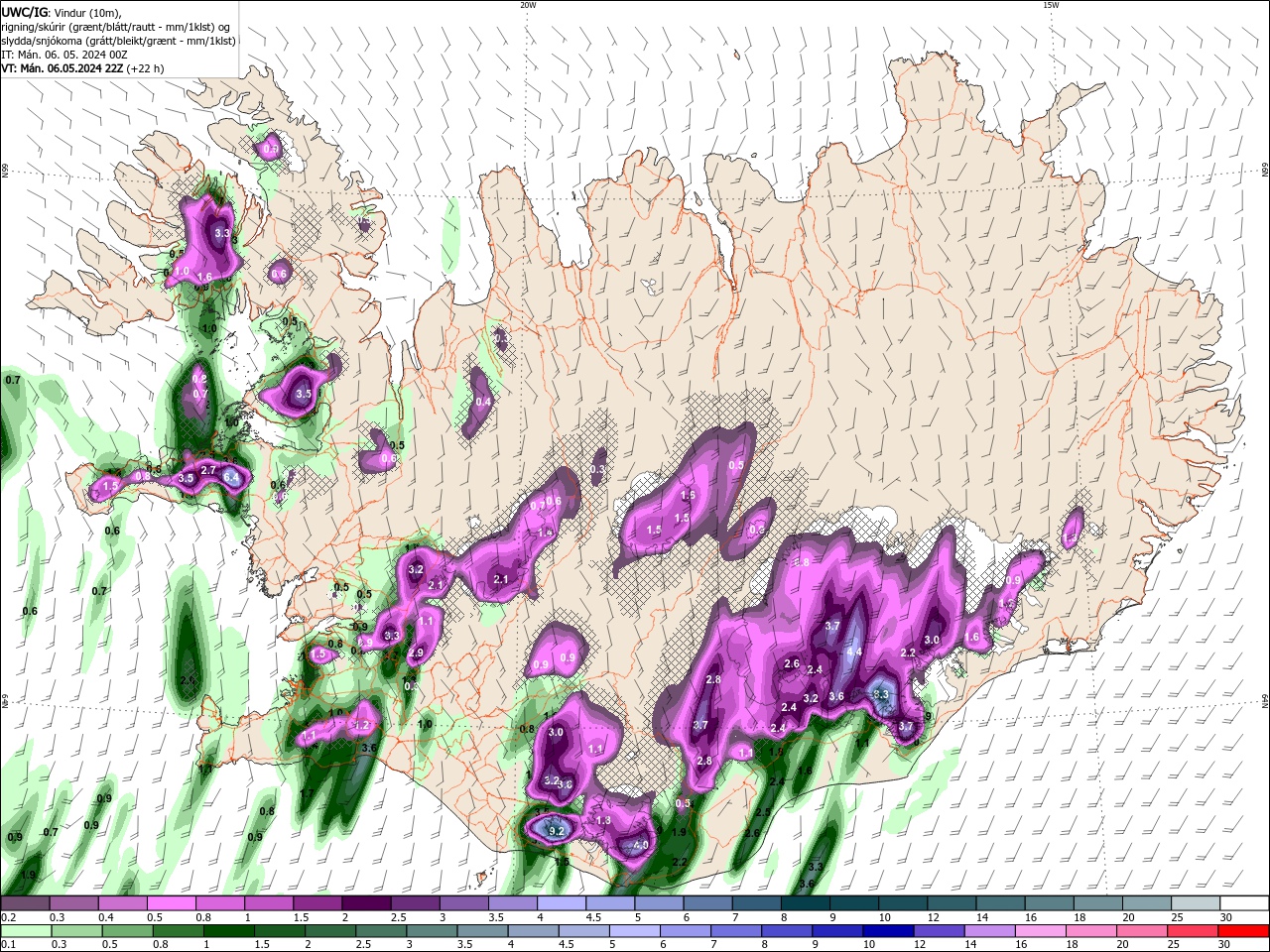The height and width of the screenshot is (952, 1270).
Task: Select the 6.4 value on the western peninsula
Action: pyautogui.click(x=232, y=478)
